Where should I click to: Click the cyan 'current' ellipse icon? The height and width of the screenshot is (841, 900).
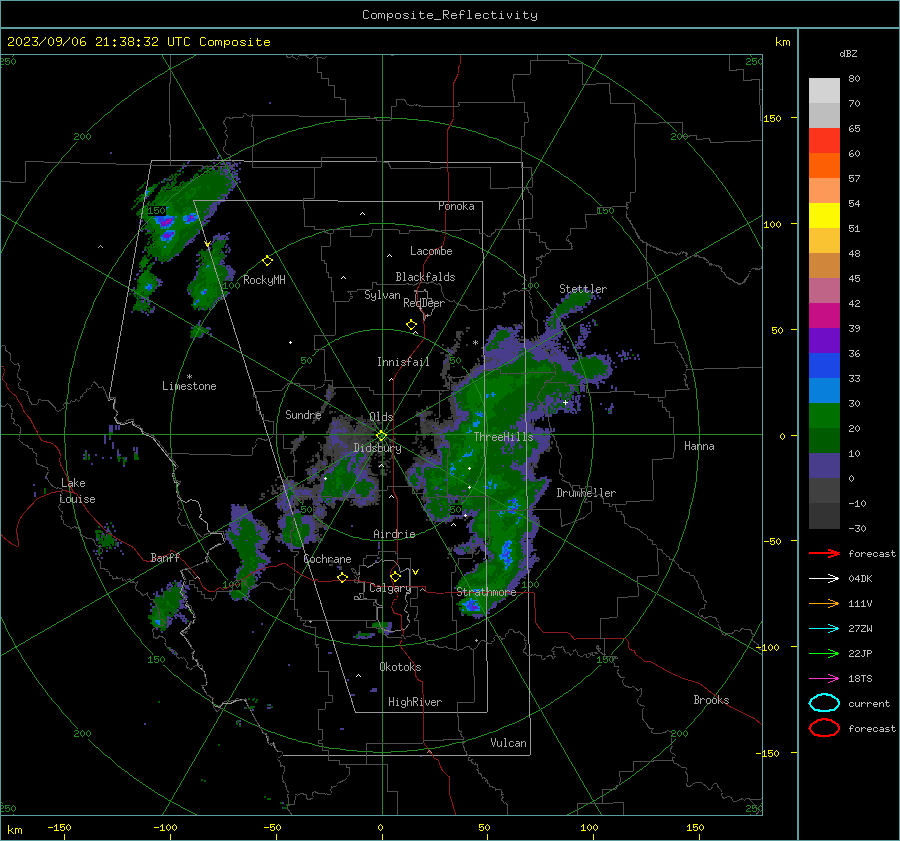pos(824,703)
